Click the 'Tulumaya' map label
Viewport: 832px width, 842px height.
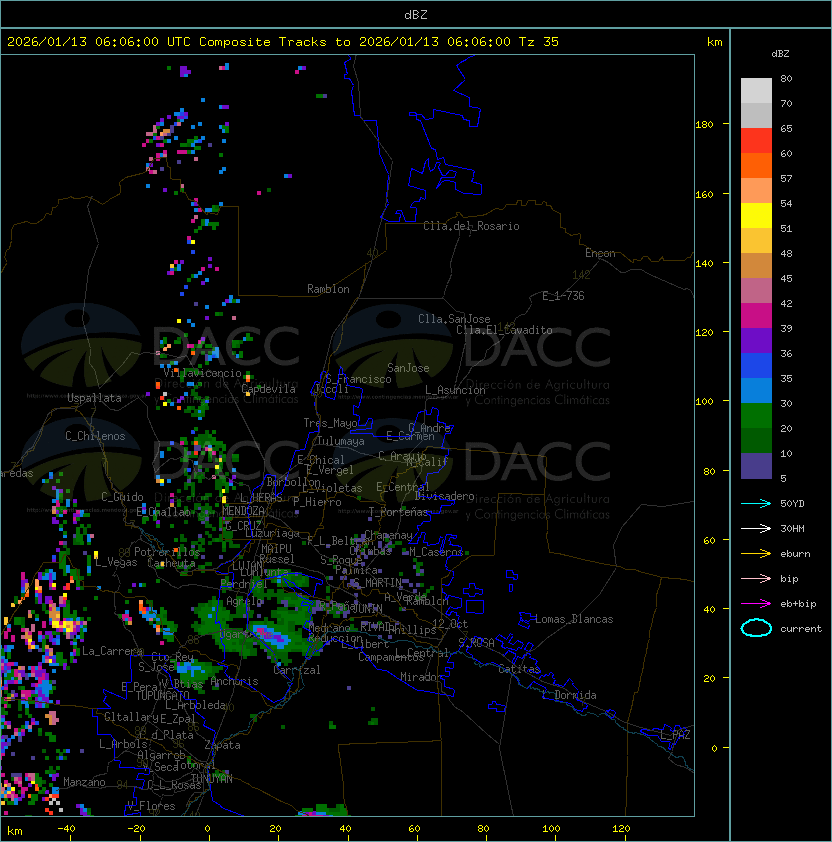(341, 441)
